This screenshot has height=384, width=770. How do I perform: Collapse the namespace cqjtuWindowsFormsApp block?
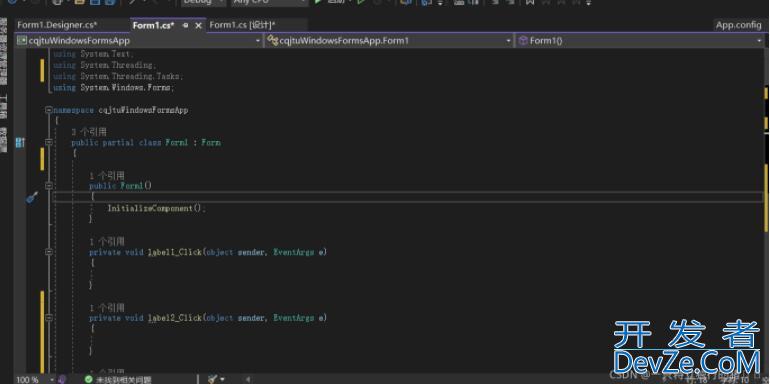click(49, 110)
